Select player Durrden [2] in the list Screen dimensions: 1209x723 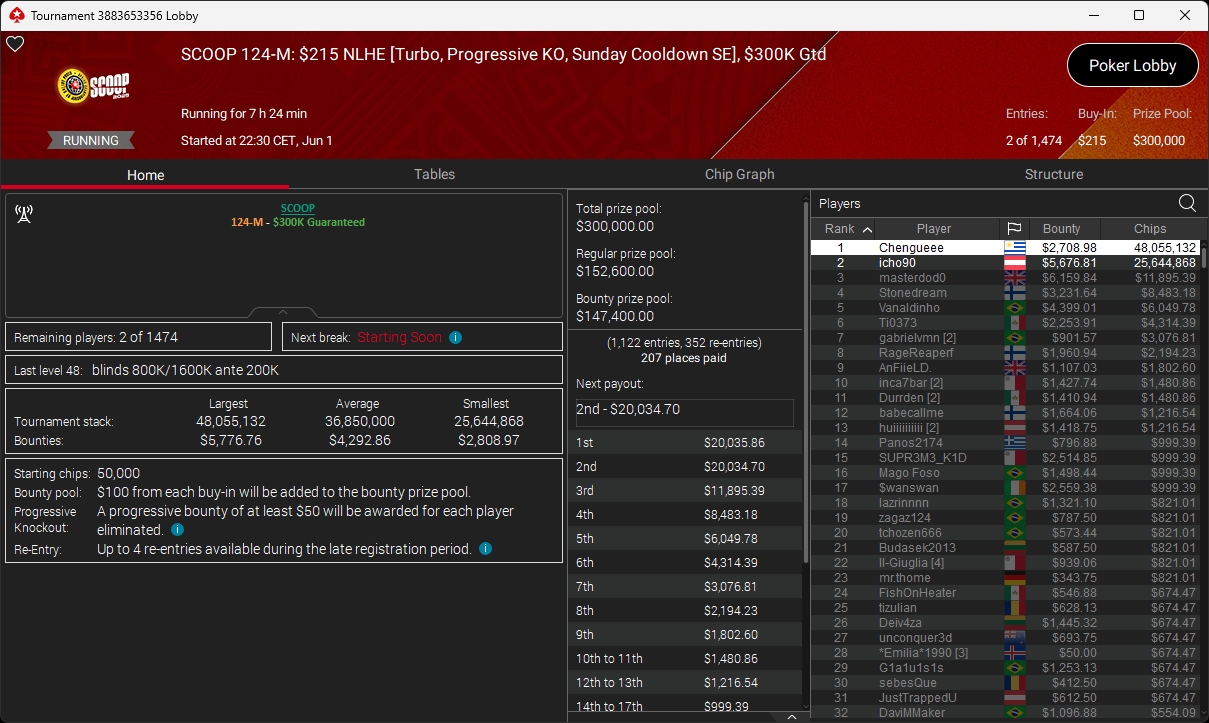coord(1005,398)
